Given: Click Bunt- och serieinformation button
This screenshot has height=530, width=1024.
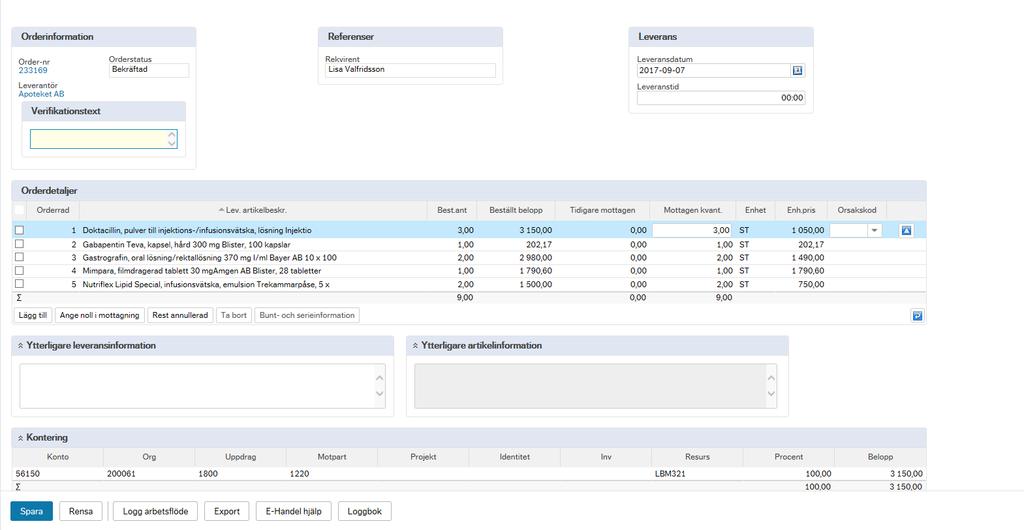Looking at the screenshot, I should pos(307,315).
